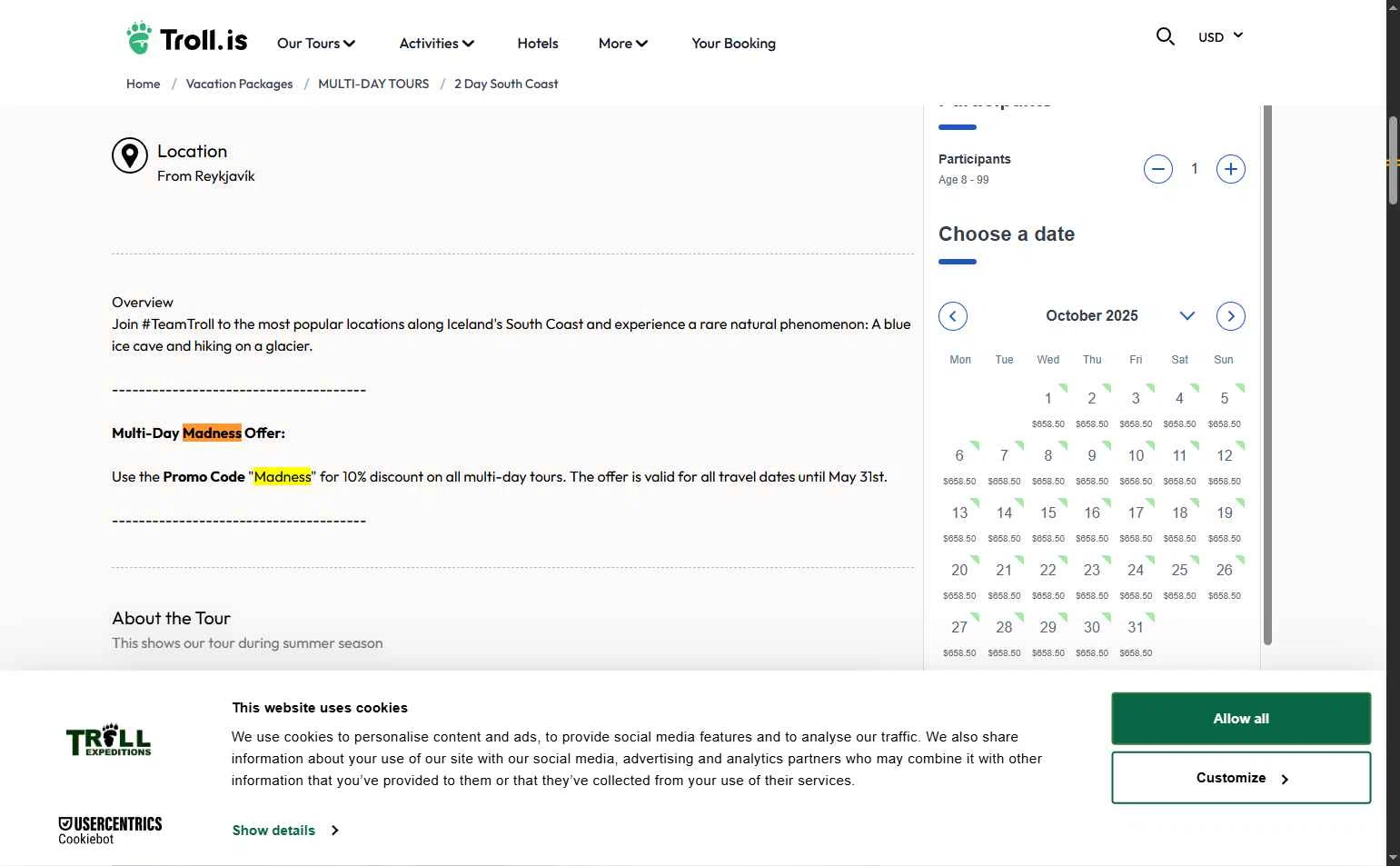The image size is (1400, 866).
Task: Click the page scrollbar down arrow
Action: 1393,858
